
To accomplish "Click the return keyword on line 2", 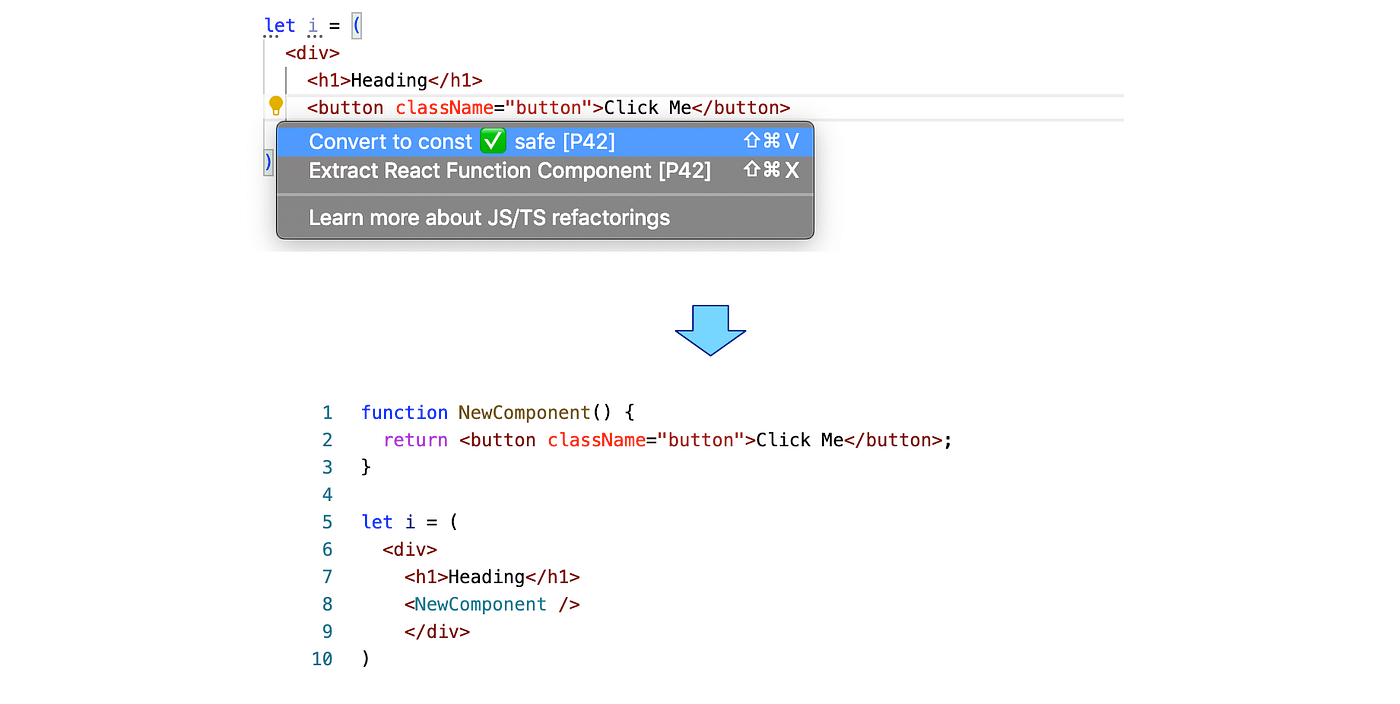I will (x=415, y=439).
